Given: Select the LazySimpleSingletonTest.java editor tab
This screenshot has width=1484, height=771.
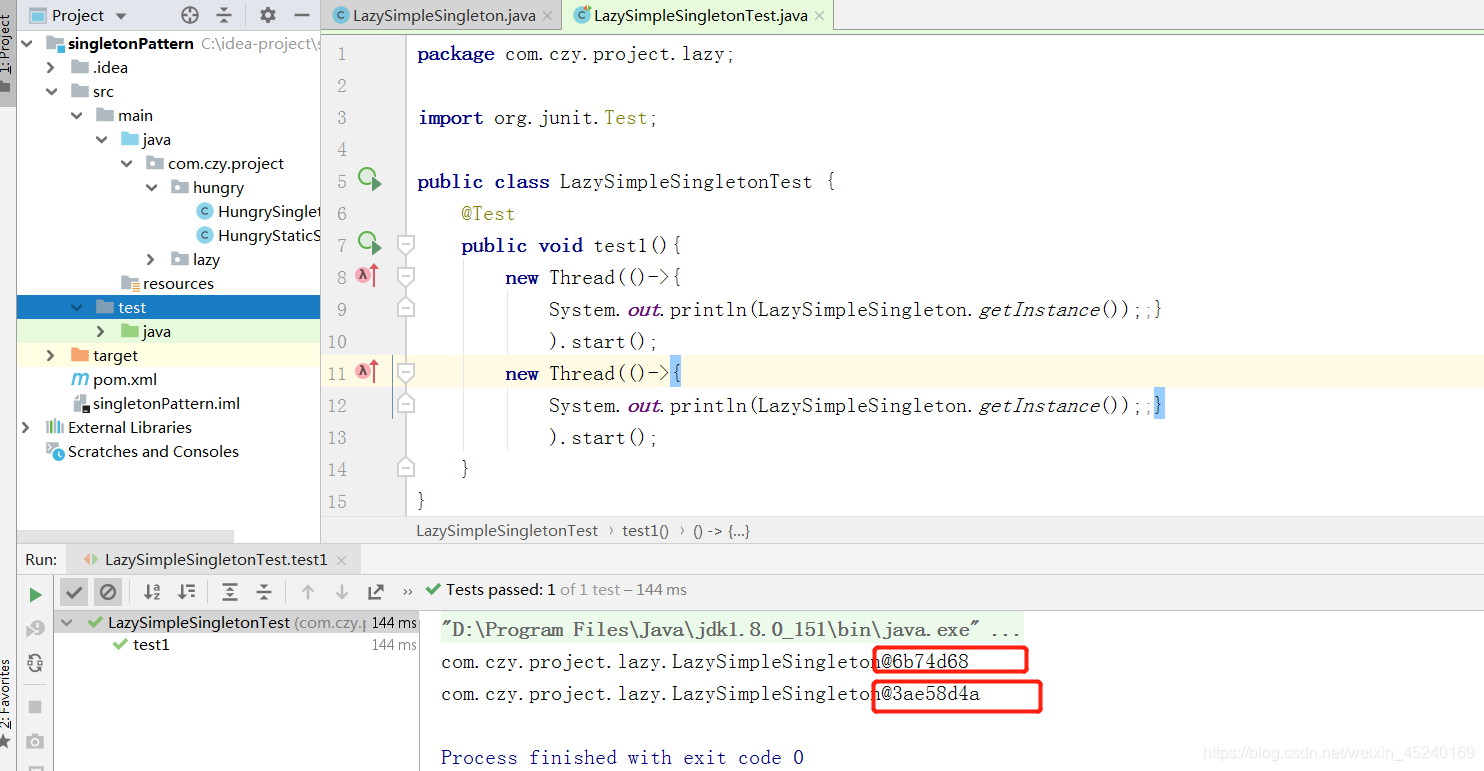Looking at the screenshot, I should (699, 16).
